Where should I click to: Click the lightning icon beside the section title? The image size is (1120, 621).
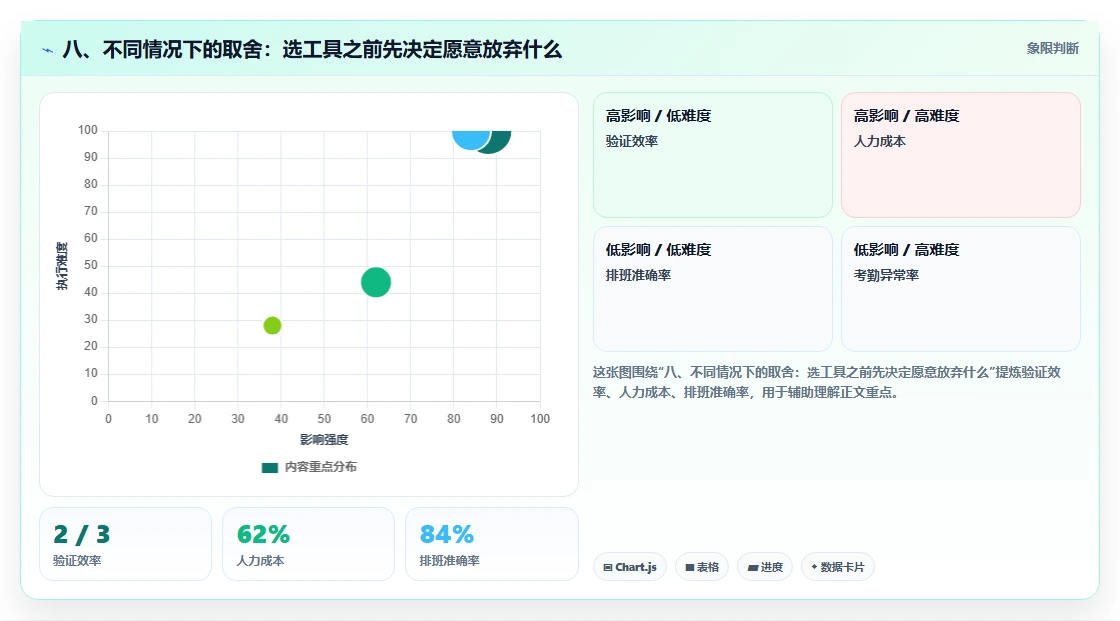coord(48,50)
